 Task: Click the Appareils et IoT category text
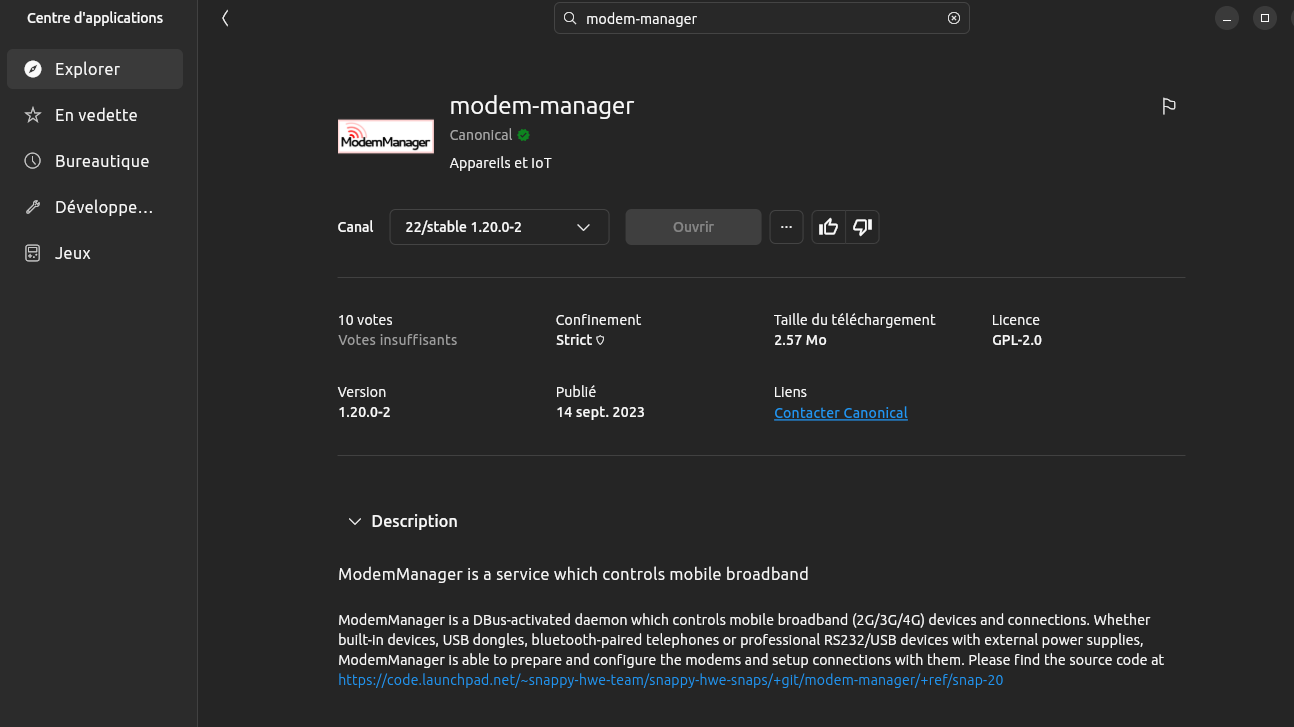(500, 163)
